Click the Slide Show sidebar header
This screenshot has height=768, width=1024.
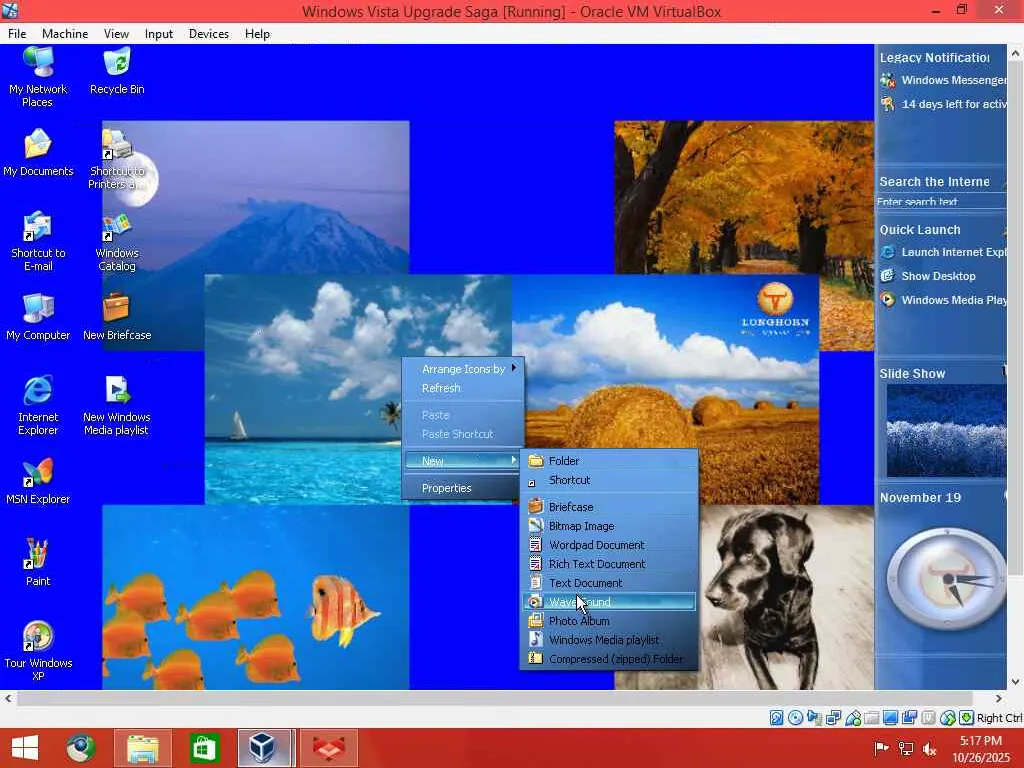[912, 374]
